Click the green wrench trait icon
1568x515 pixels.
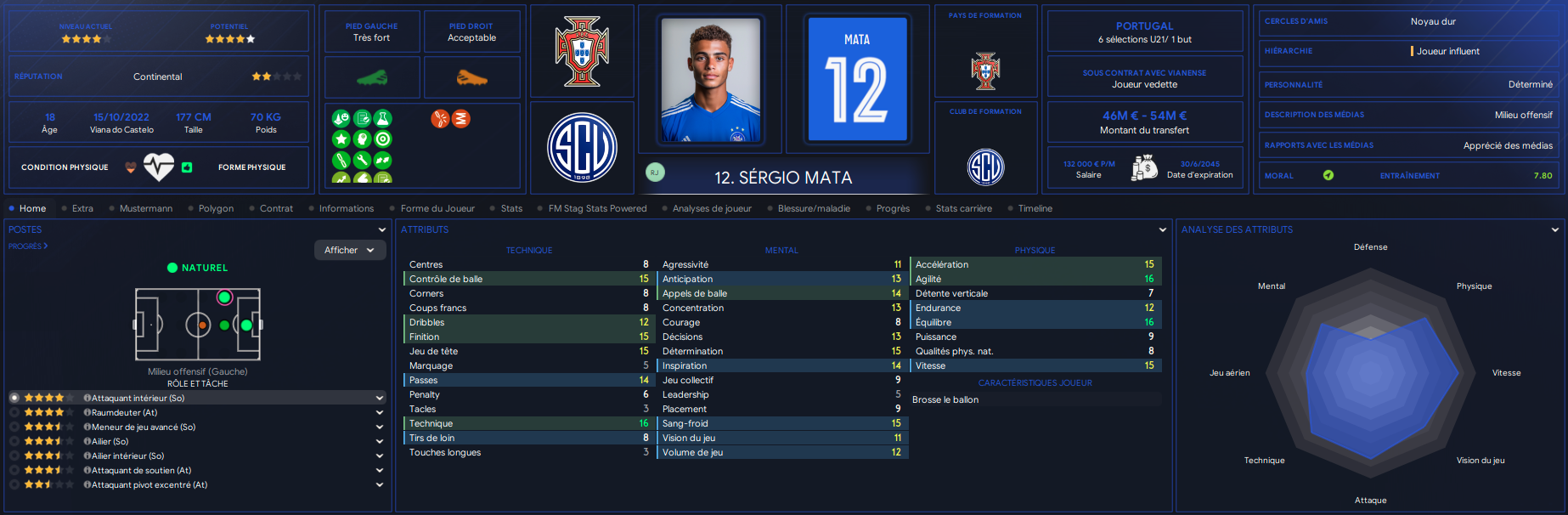click(362, 160)
